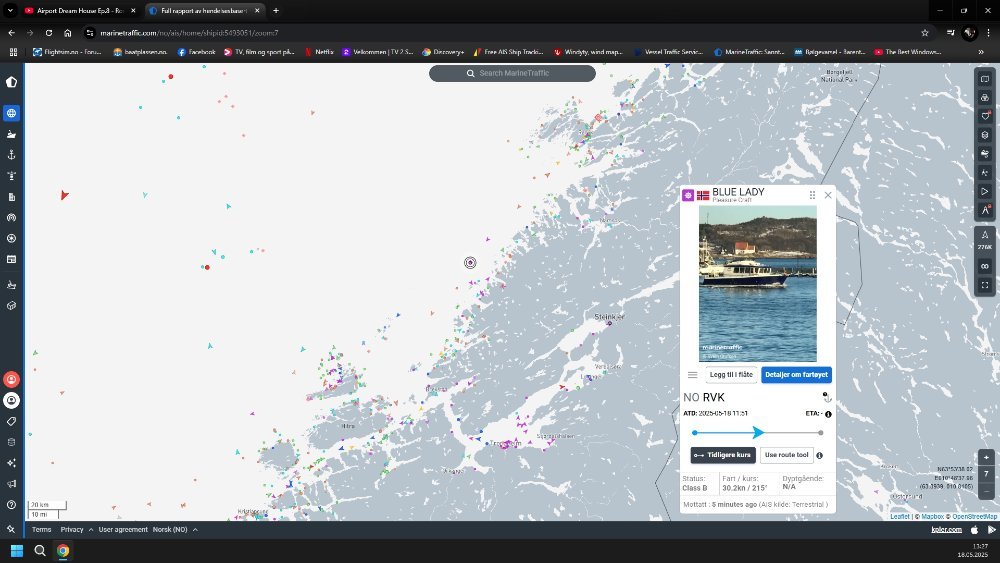Toggle the traffic density icon in right toolbar
Viewport: 1000px width, 563px height.
985,172
